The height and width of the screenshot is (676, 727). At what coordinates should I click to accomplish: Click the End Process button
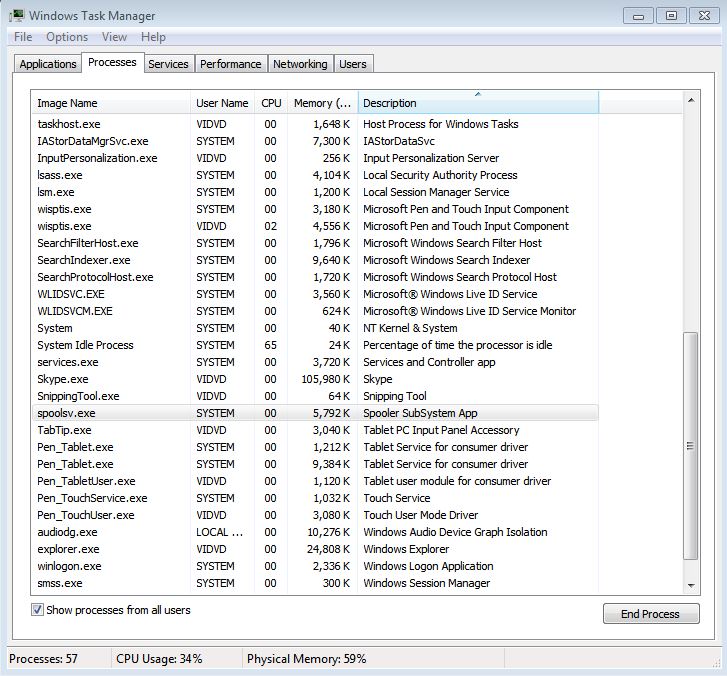click(649, 614)
